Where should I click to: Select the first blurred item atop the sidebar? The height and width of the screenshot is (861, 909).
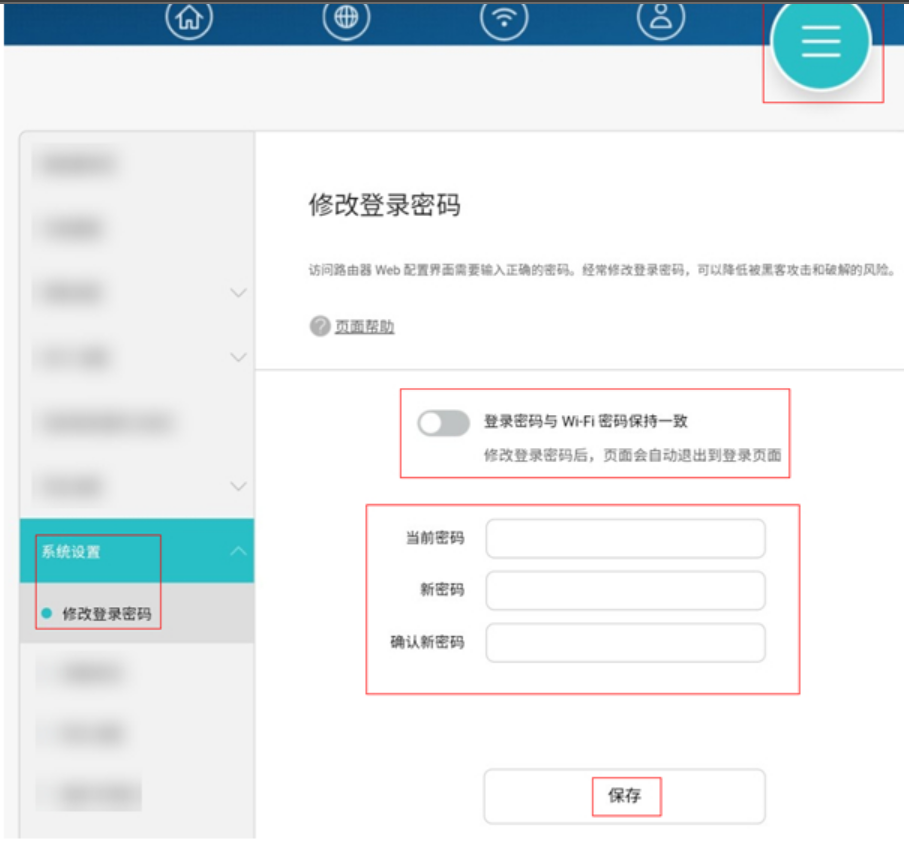78,164
